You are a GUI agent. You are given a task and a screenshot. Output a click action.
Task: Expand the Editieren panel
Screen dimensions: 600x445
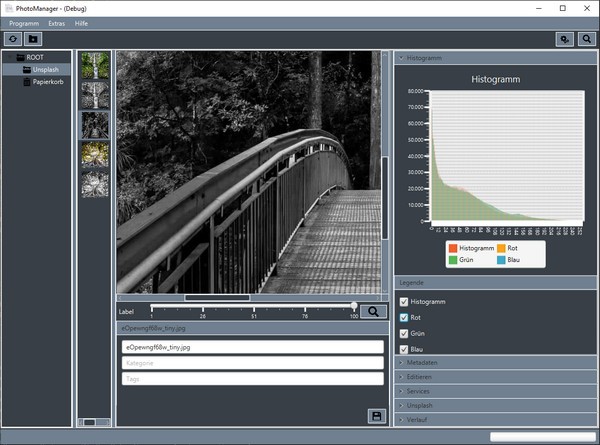[x=495, y=377]
